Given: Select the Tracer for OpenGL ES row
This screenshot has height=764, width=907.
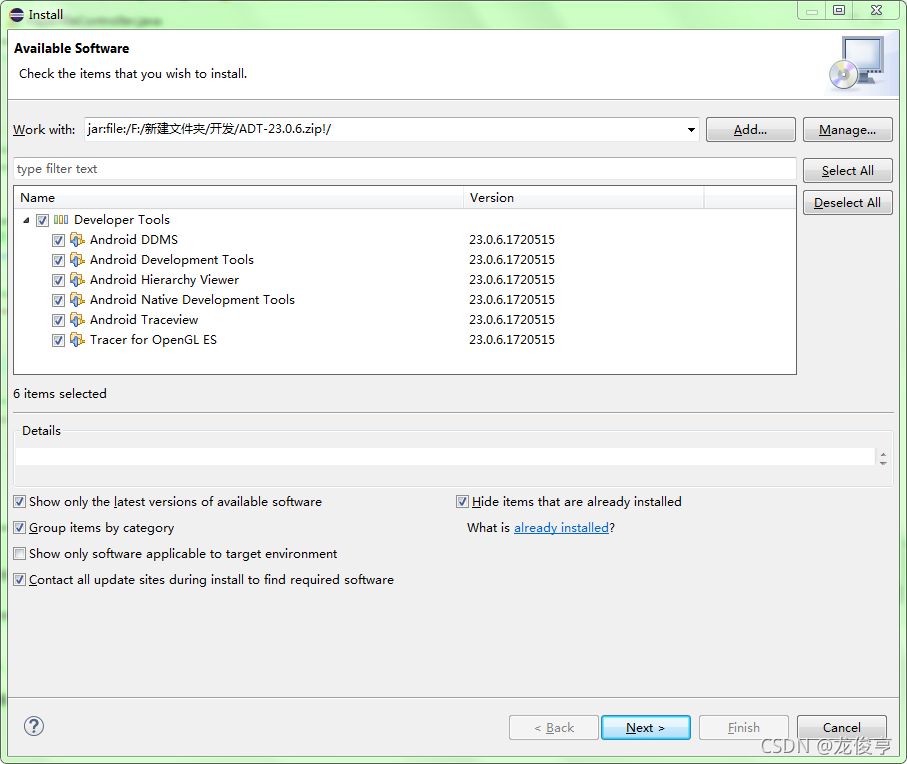Looking at the screenshot, I should click(x=153, y=340).
